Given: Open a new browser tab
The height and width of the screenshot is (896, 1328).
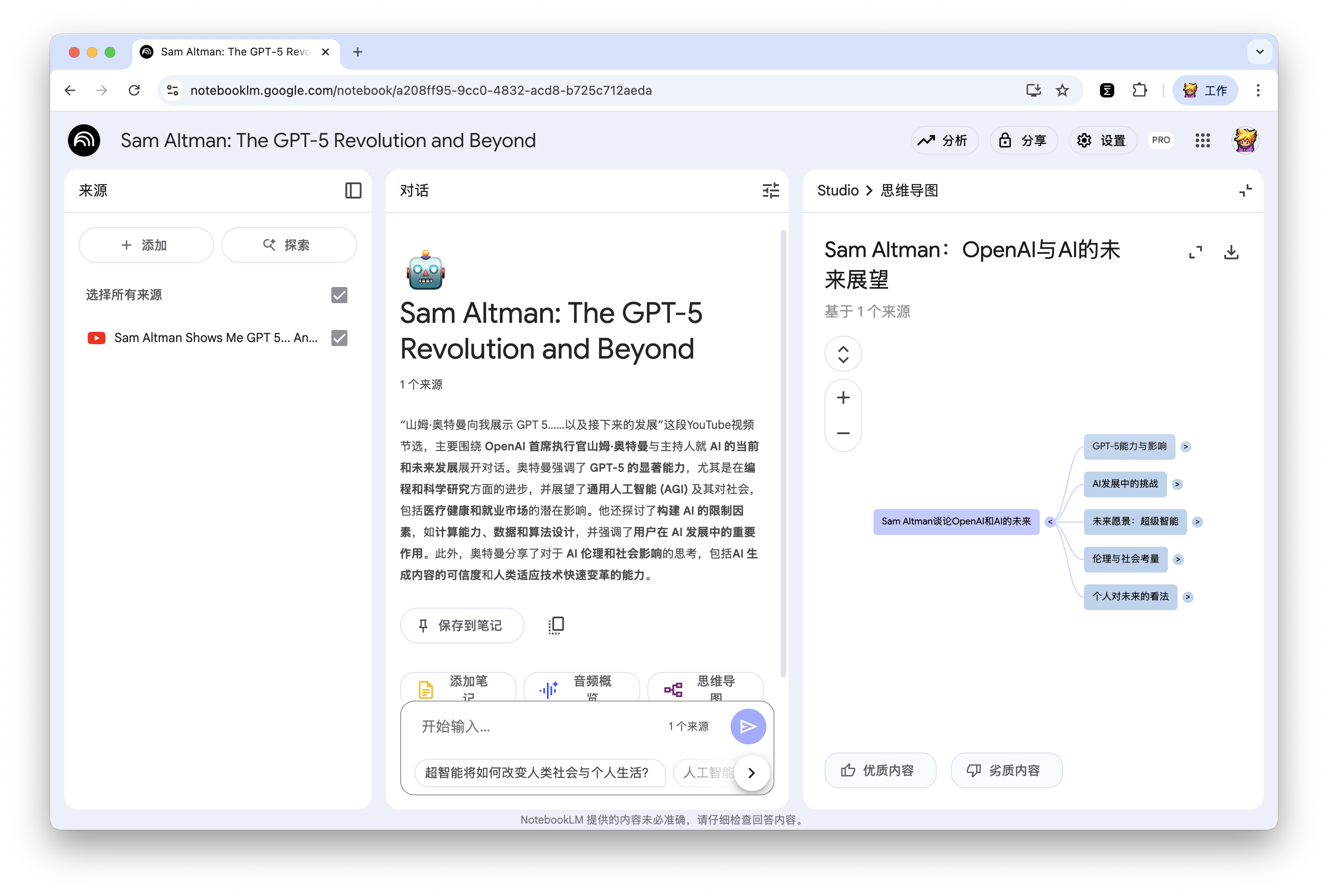Looking at the screenshot, I should click(358, 52).
